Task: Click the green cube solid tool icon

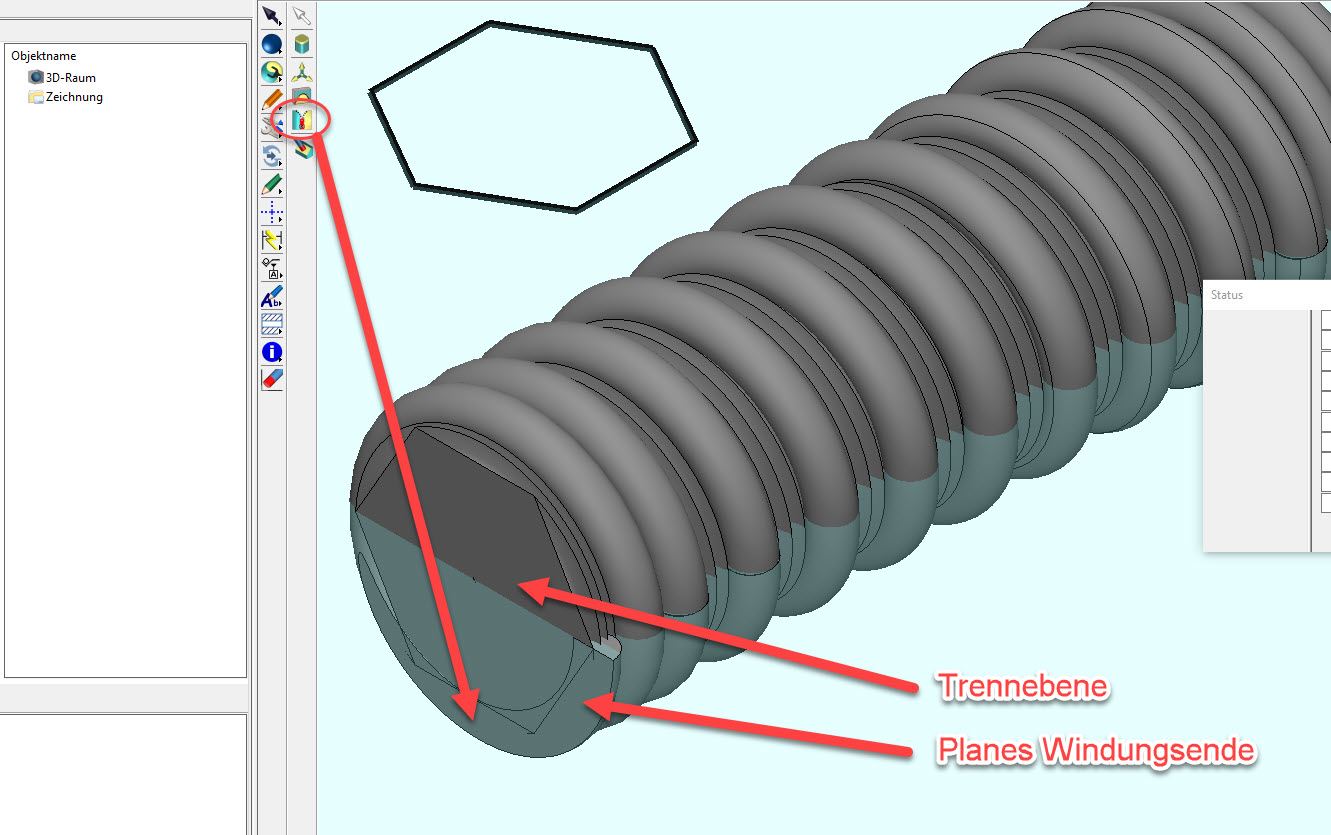Action: tap(302, 44)
